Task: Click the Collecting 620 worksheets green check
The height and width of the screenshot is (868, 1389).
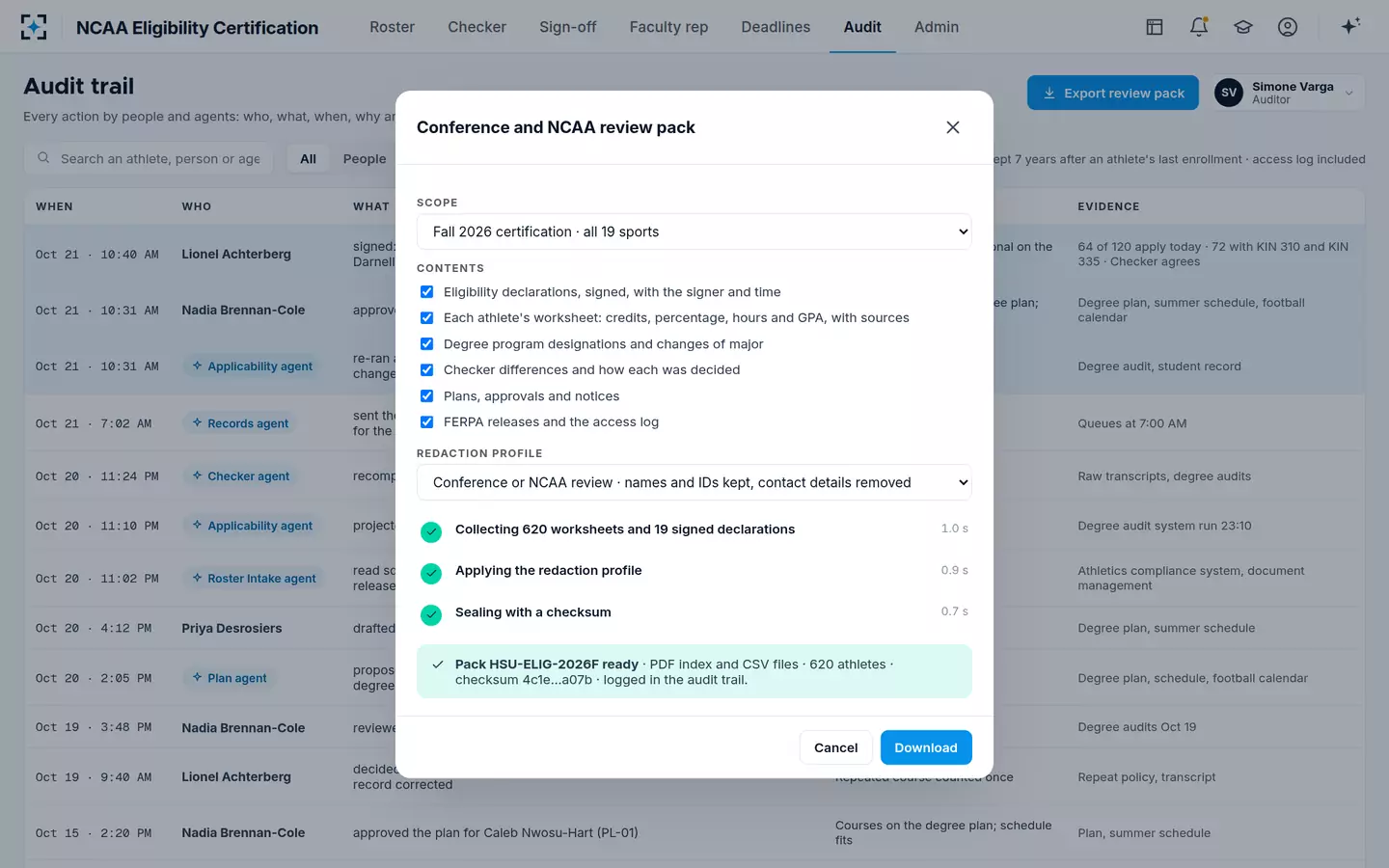Action: pos(431,531)
